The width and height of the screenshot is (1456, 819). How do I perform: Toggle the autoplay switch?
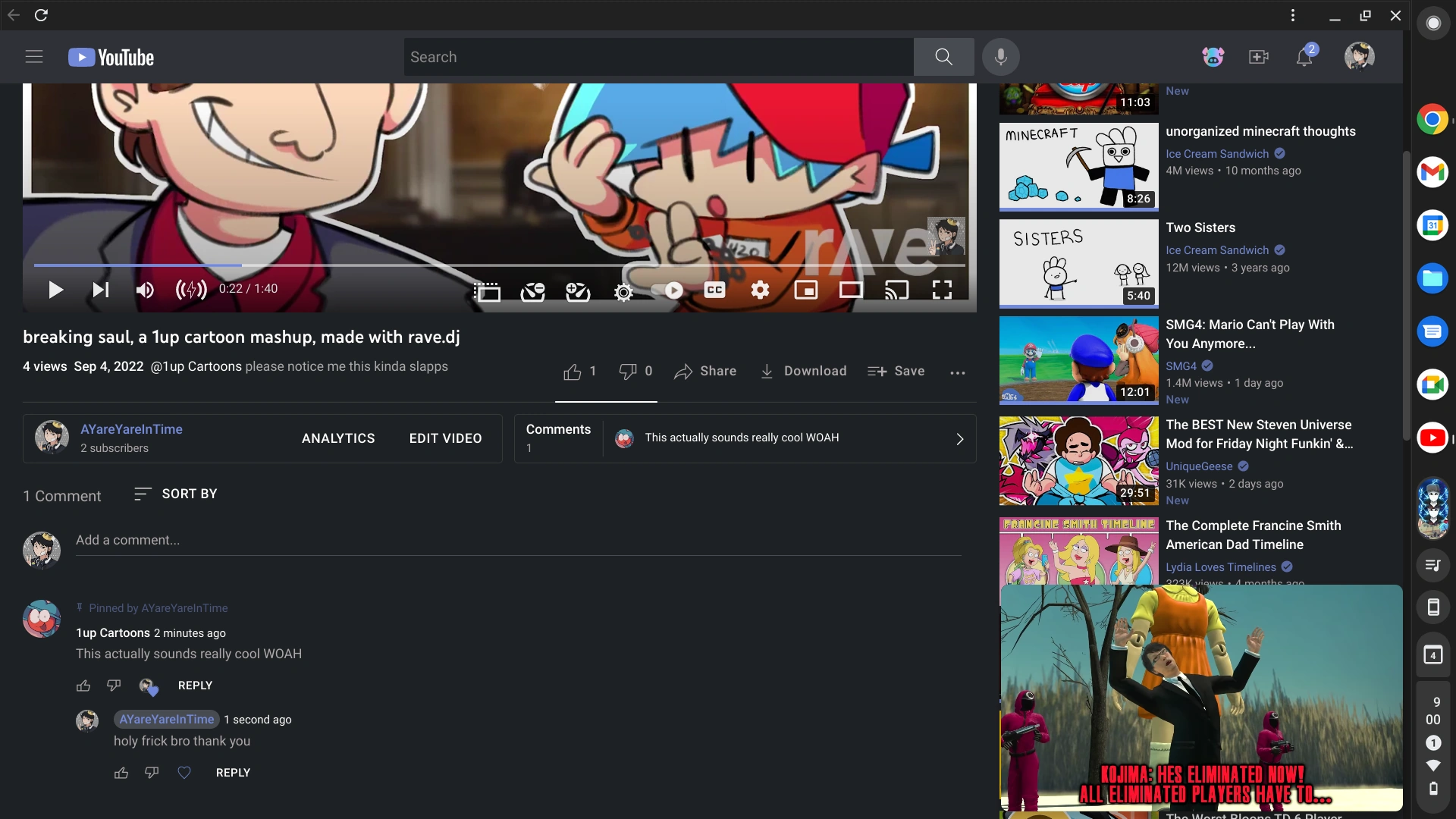(x=668, y=290)
